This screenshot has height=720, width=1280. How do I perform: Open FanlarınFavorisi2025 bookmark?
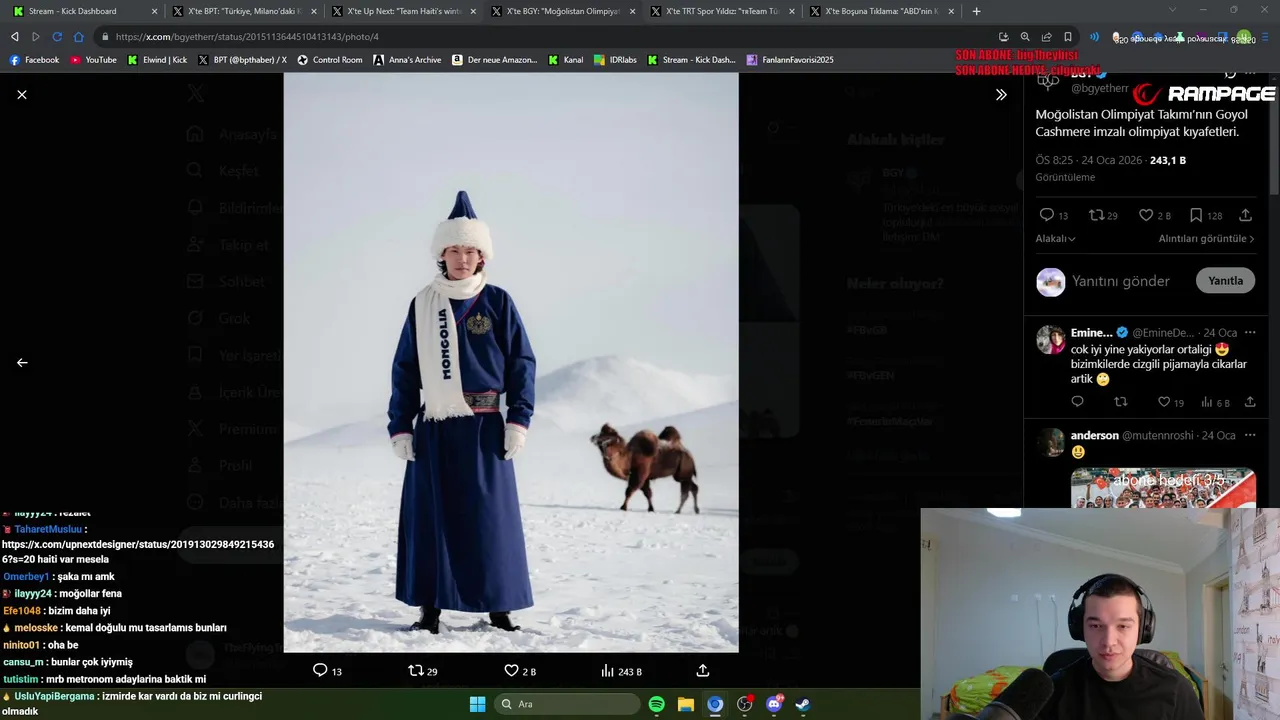coord(790,60)
